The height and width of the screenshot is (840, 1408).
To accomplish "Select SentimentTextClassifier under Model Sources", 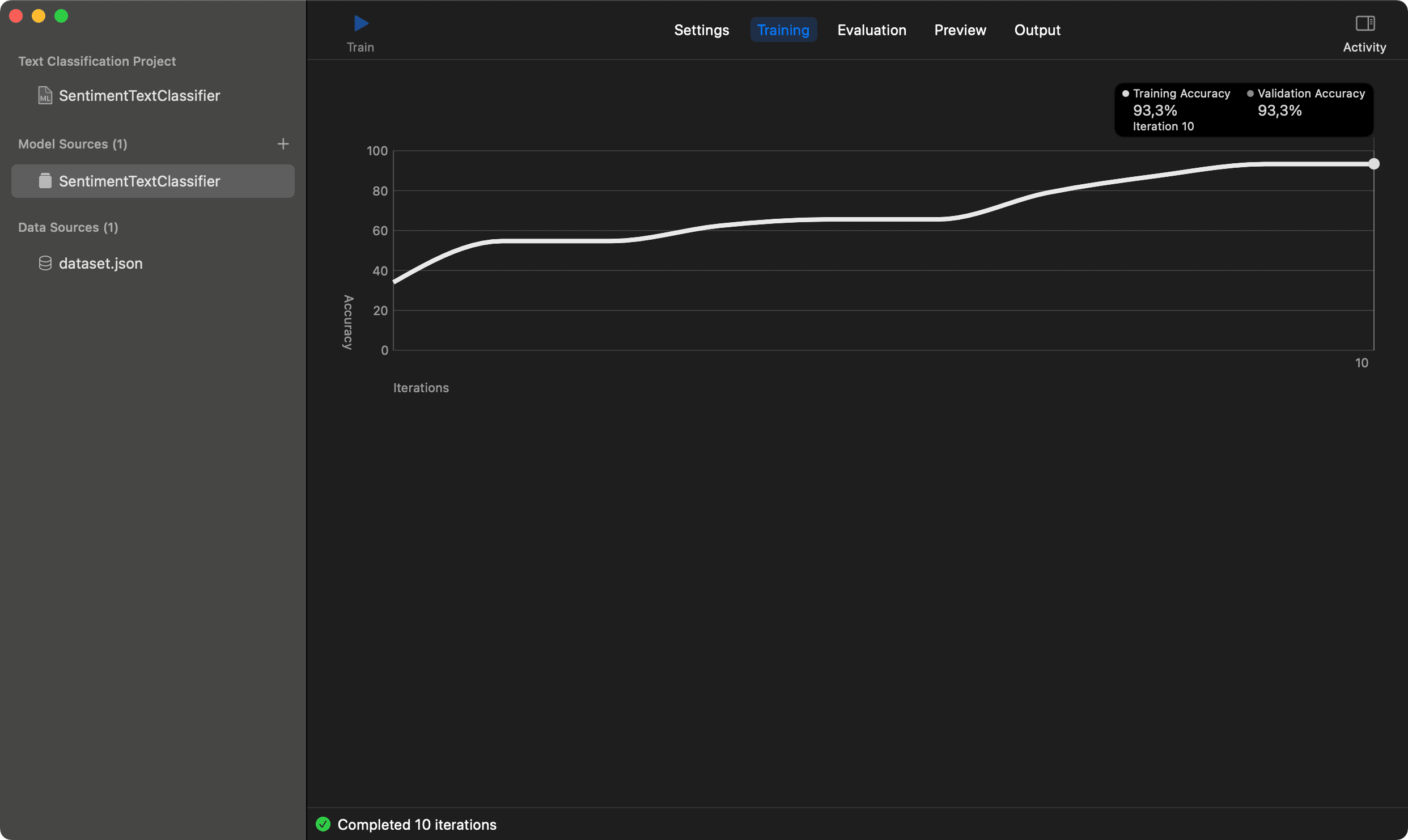I will tap(153, 181).
